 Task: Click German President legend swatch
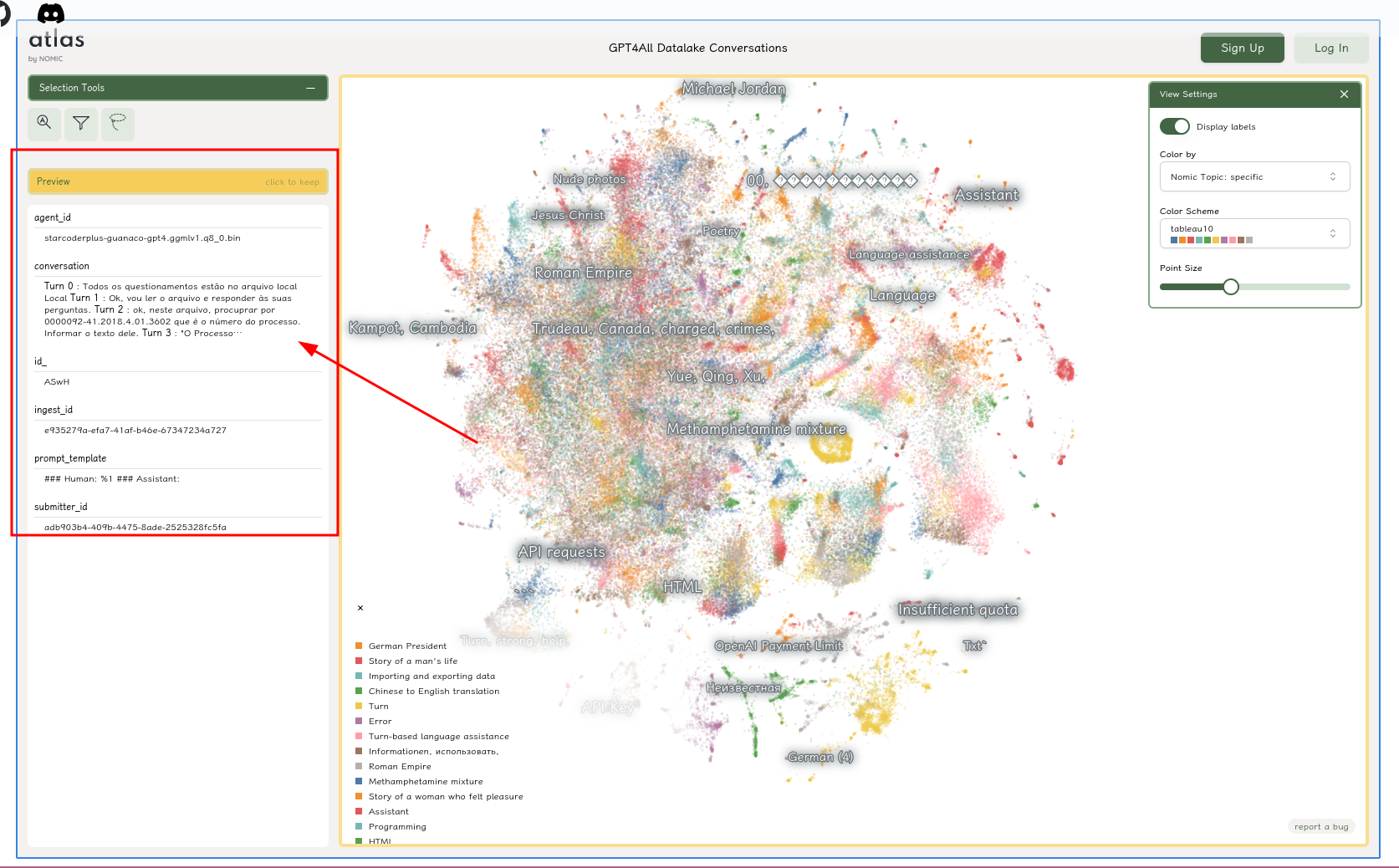tap(359, 646)
